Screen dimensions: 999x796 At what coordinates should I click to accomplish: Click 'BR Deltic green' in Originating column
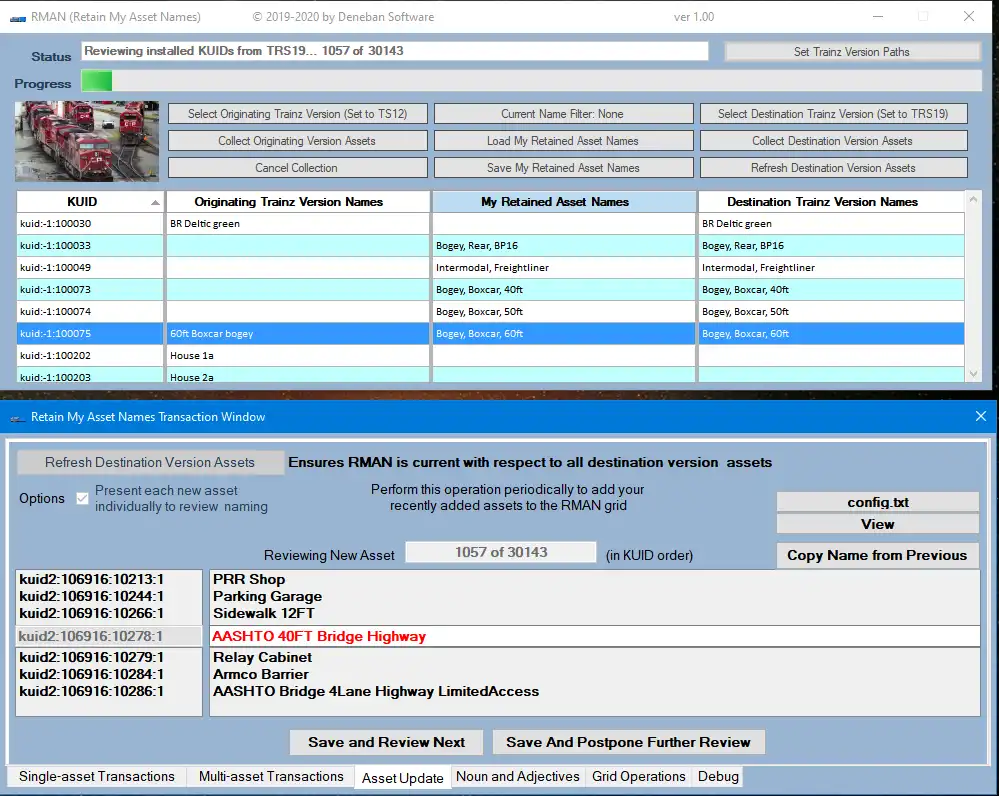[x=298, y=224]
